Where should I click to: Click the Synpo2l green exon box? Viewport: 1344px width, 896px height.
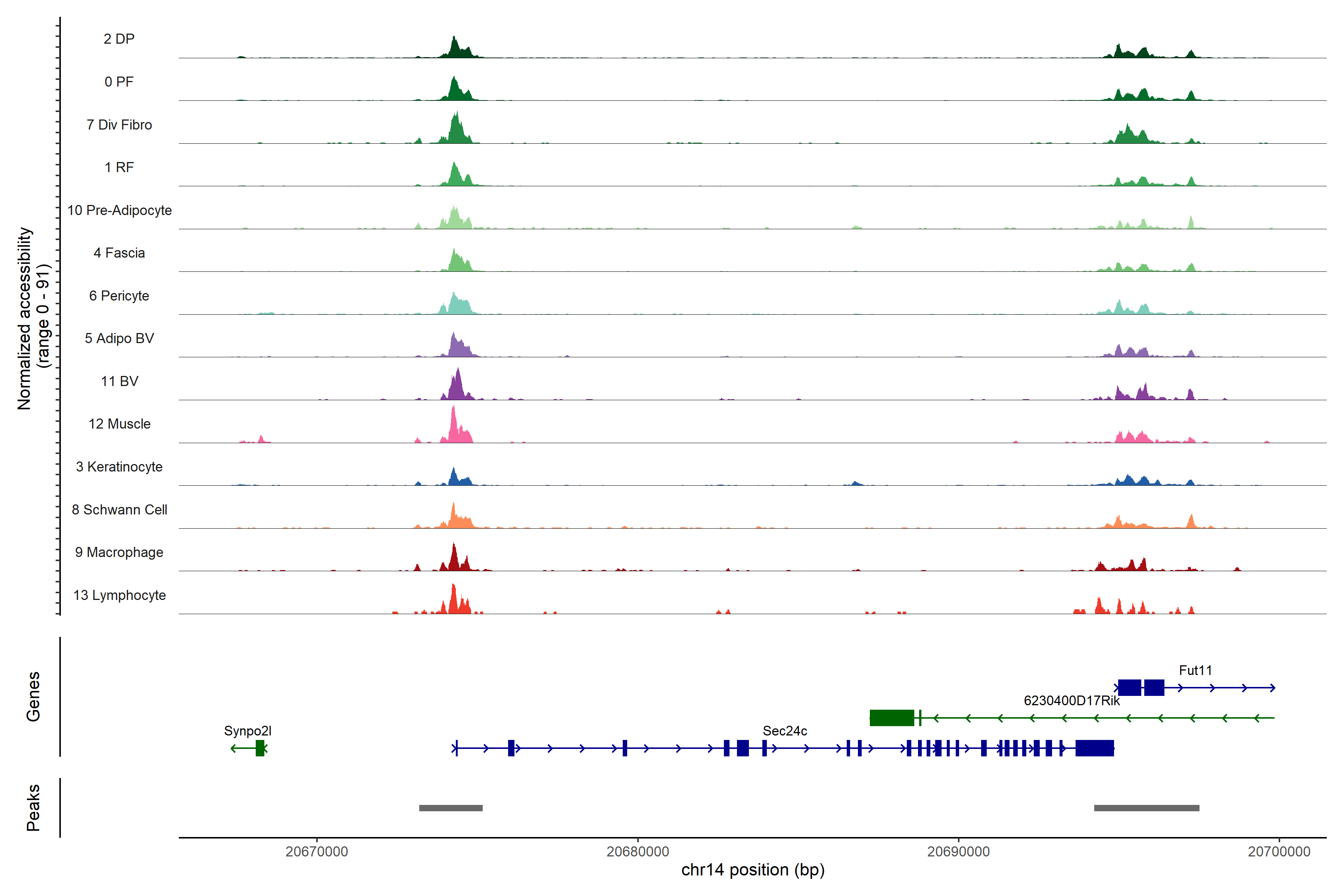coord(260,748)
